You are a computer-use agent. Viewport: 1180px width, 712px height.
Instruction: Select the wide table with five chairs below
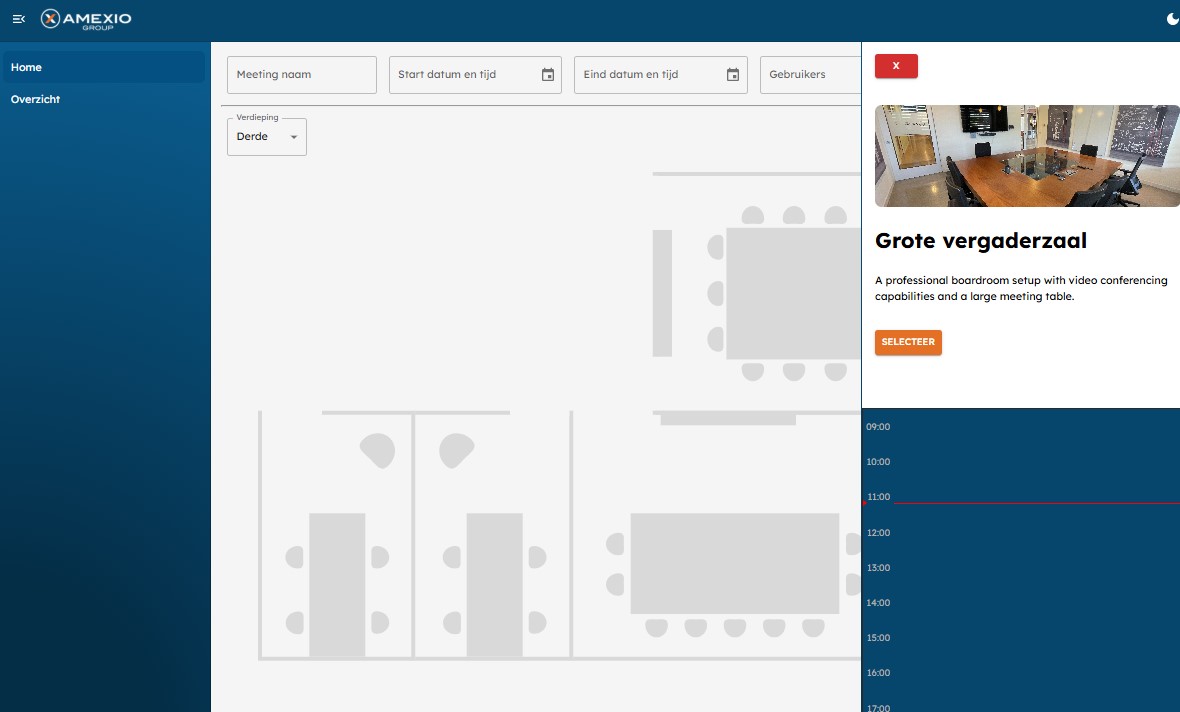click(734, 564)
